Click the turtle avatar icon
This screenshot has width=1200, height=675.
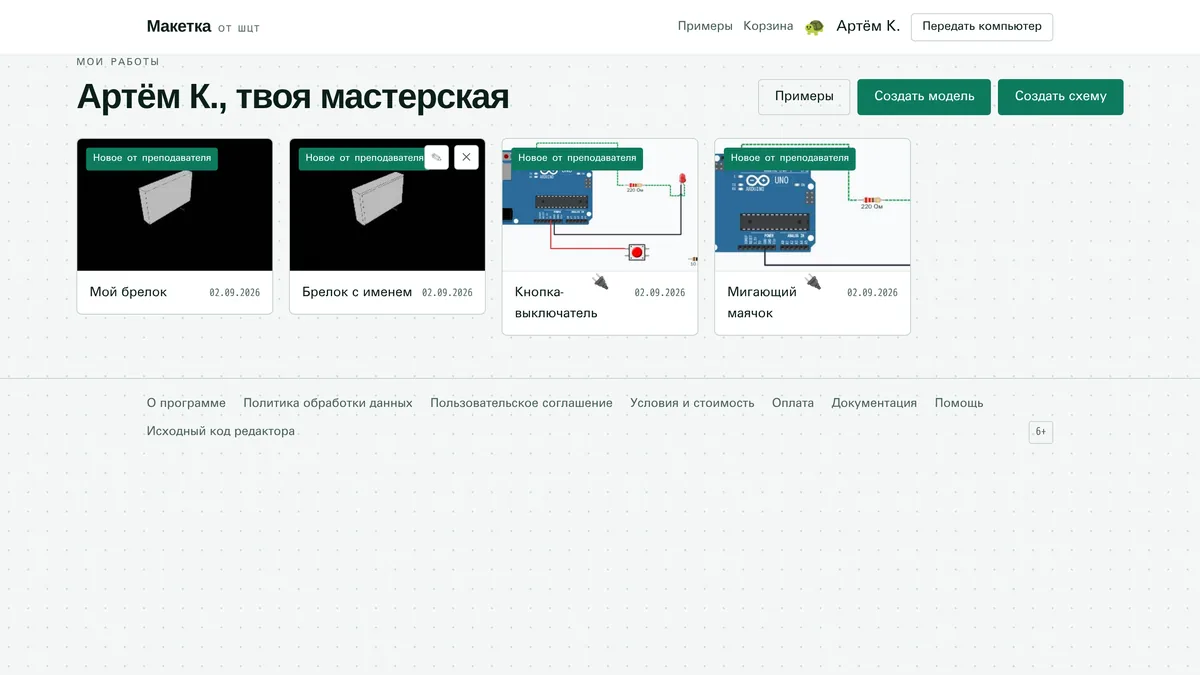(x=814, y=27)
